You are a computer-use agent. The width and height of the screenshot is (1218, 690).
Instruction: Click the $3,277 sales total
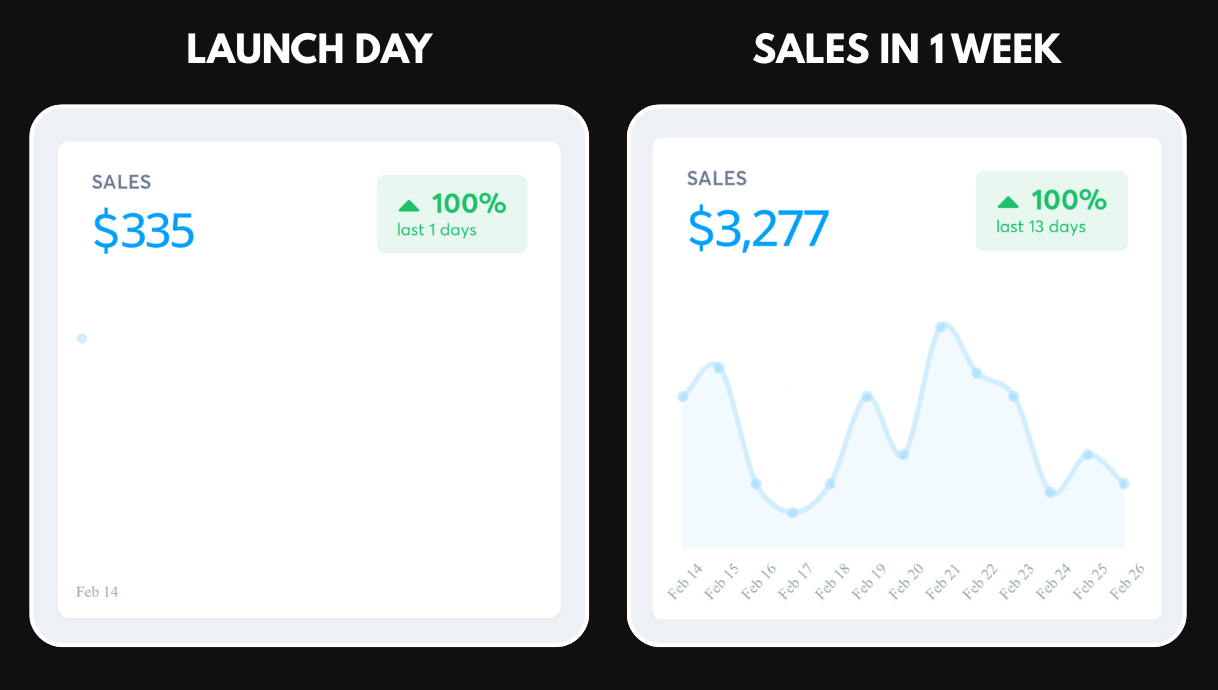(758, 228)
